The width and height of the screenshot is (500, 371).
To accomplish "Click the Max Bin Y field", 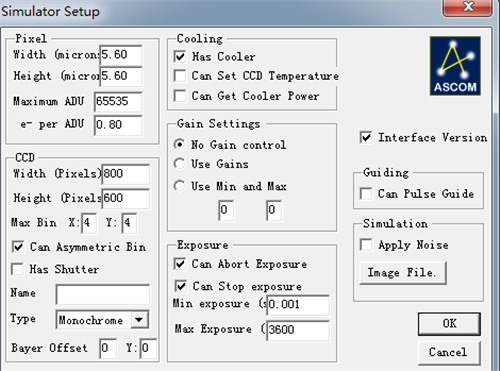I will click(x=129, y=223).
